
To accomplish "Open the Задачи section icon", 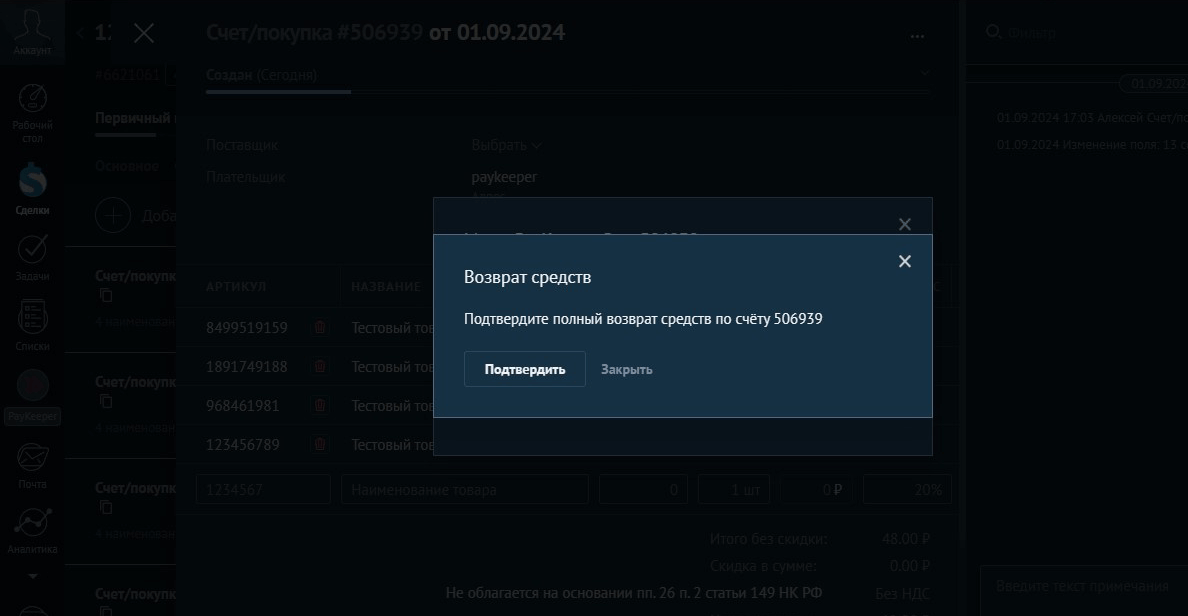I will click(x=32, y=255).
